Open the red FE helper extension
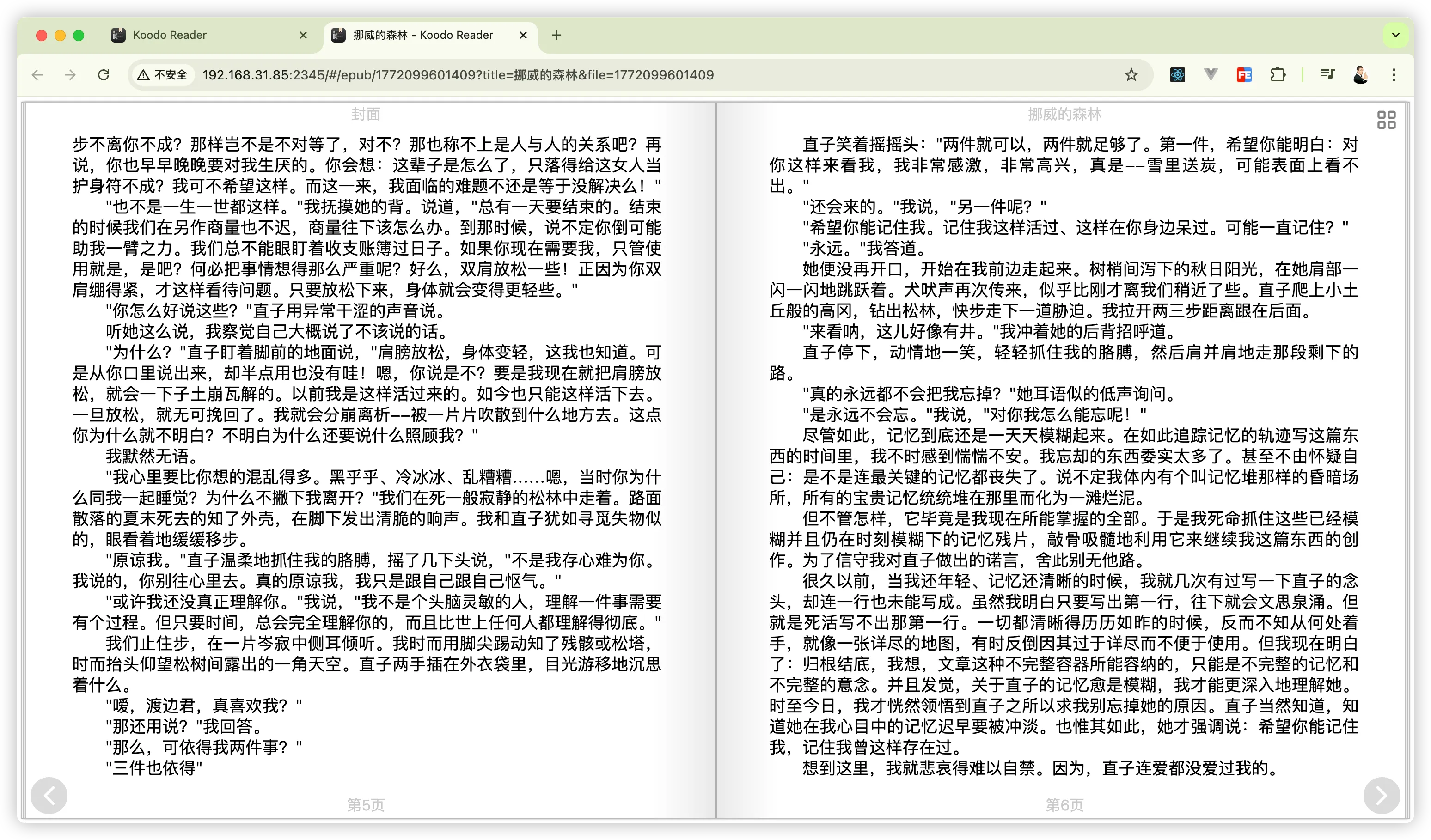The image size is (1431, 840). [x=1244, y=75]
